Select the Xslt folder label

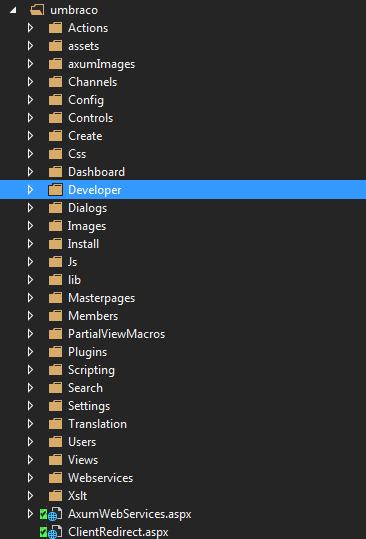(x=78, y=496)
